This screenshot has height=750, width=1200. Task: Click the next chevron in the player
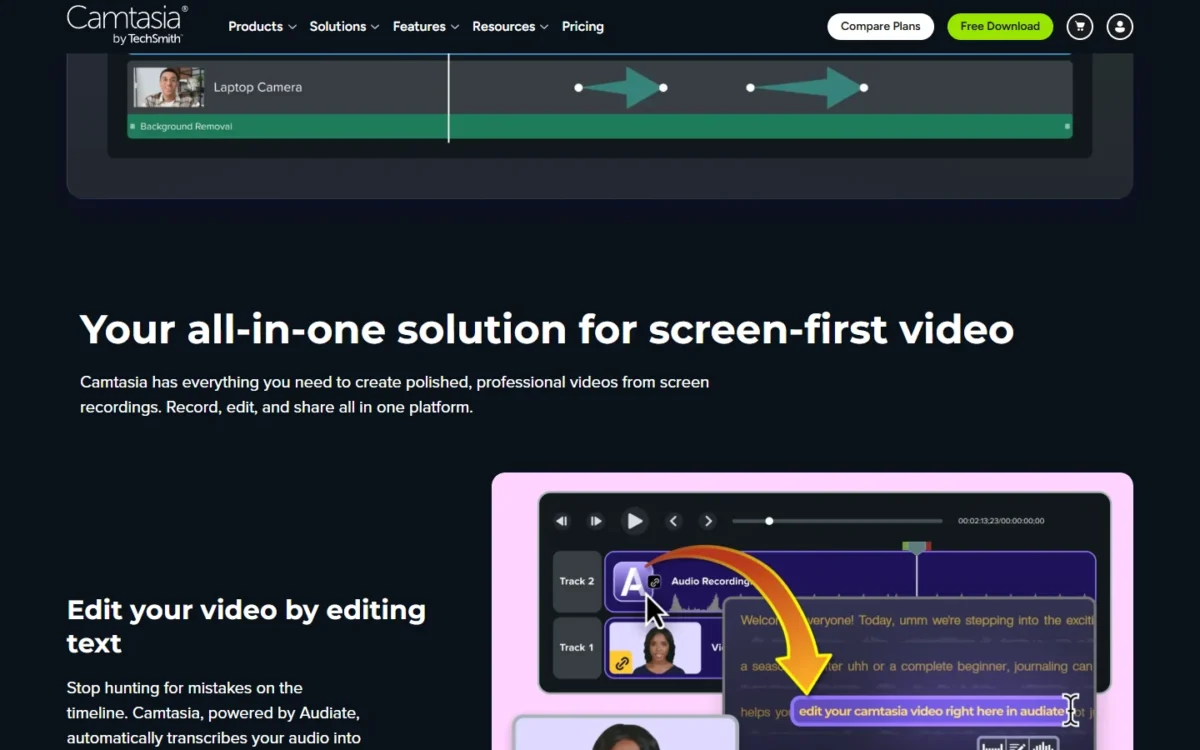708,521
